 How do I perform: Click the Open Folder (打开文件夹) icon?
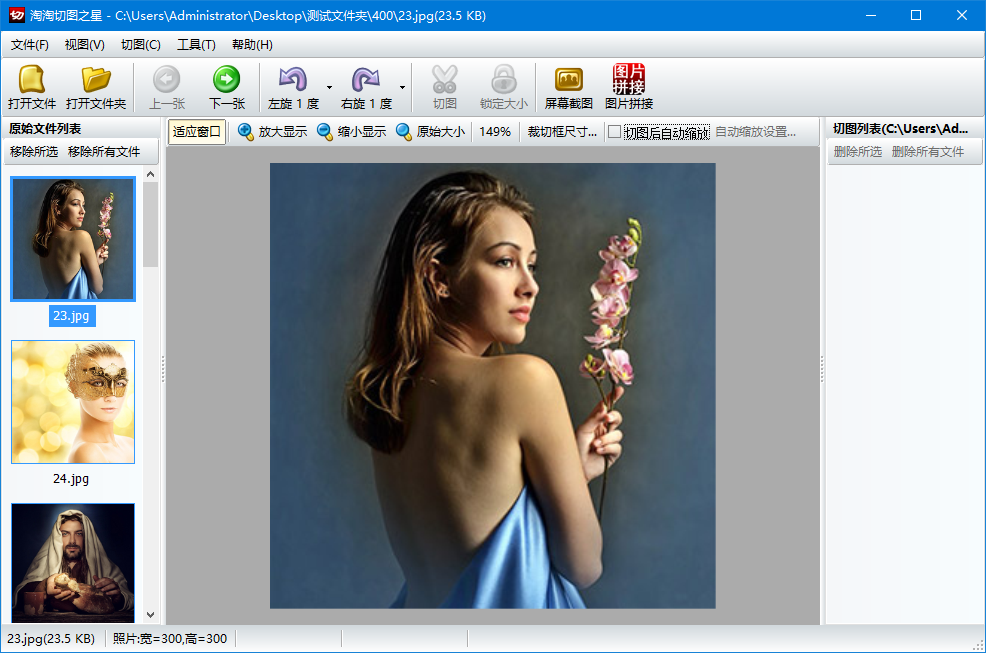tap(96, 80)
